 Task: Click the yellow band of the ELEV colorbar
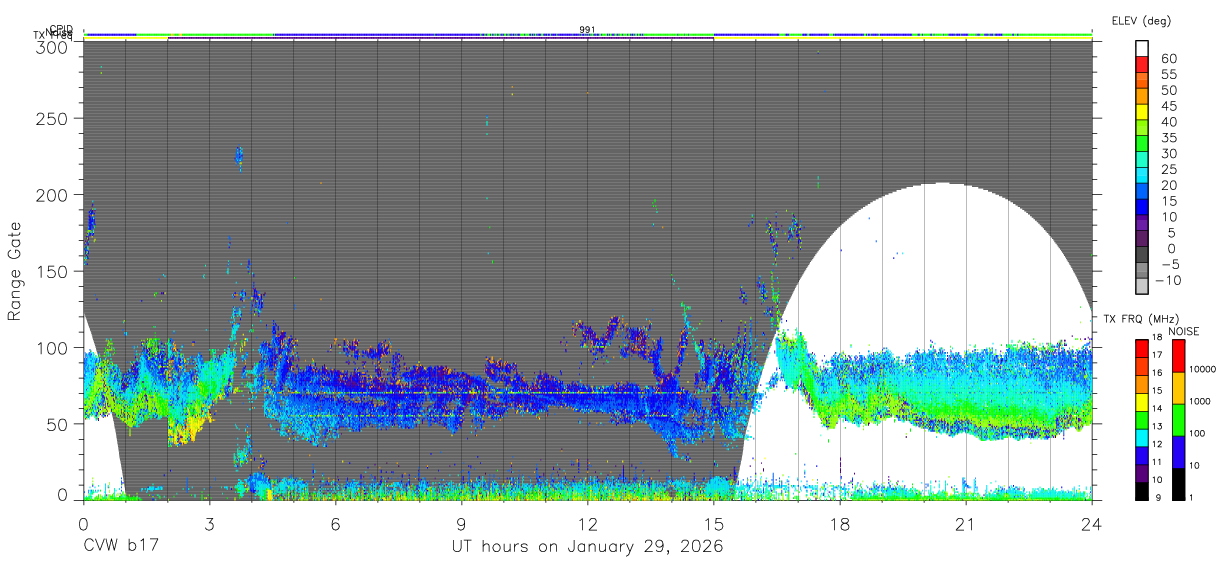tap(1142, 112)
